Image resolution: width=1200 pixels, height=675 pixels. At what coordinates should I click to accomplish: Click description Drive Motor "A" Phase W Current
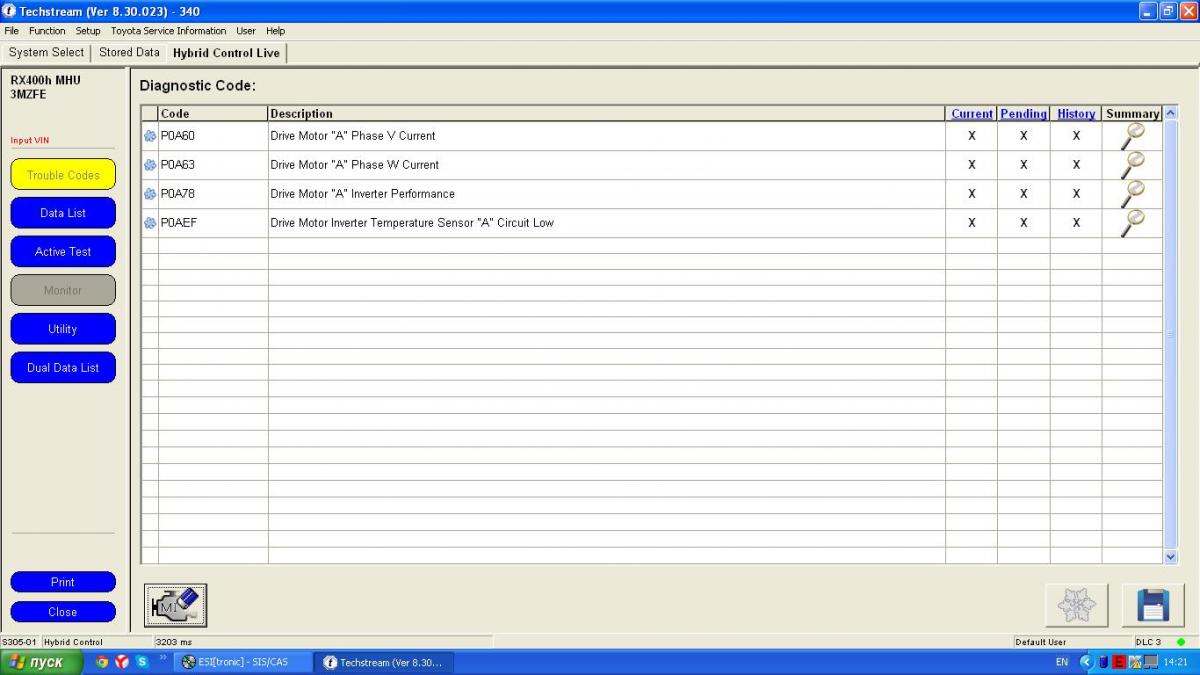pyautogui.click(x=355, y=165)
